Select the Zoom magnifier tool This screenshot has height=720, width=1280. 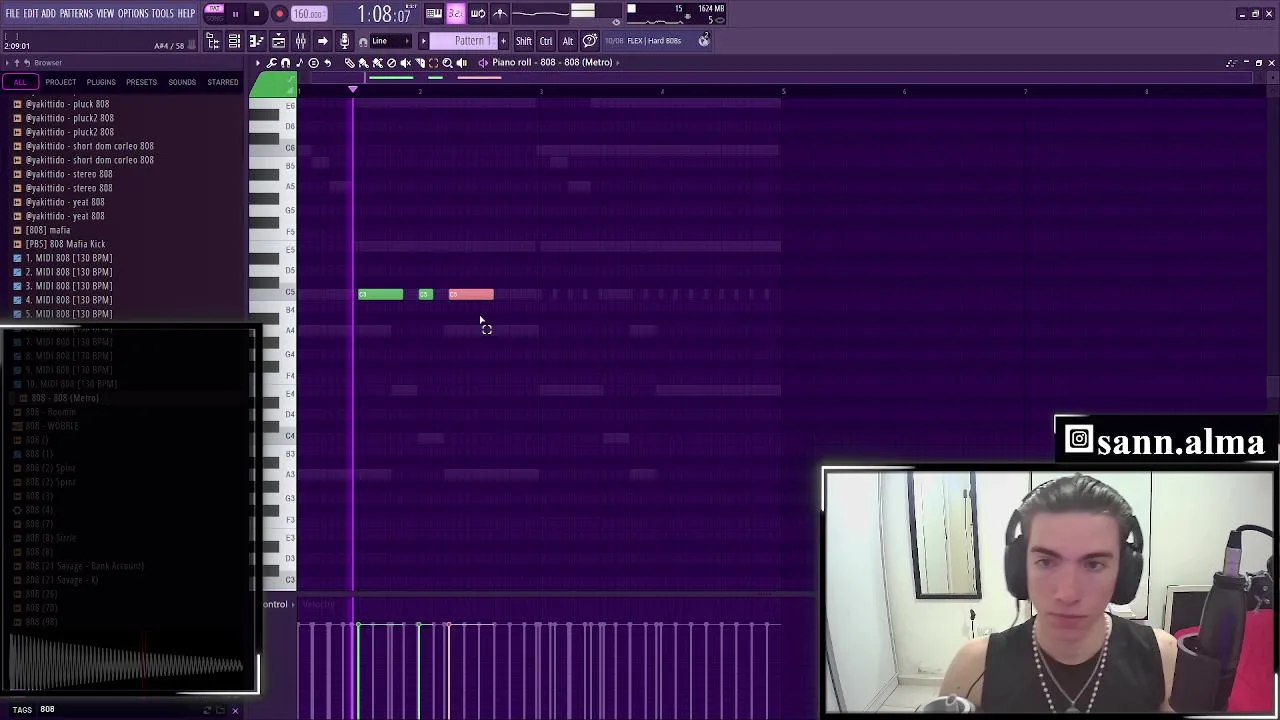[447, 62]
